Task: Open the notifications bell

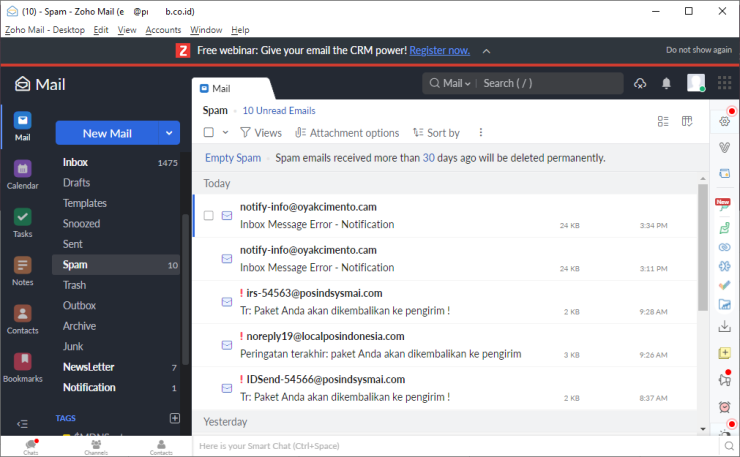Action: pyautogui.click(x=666, y=84)
